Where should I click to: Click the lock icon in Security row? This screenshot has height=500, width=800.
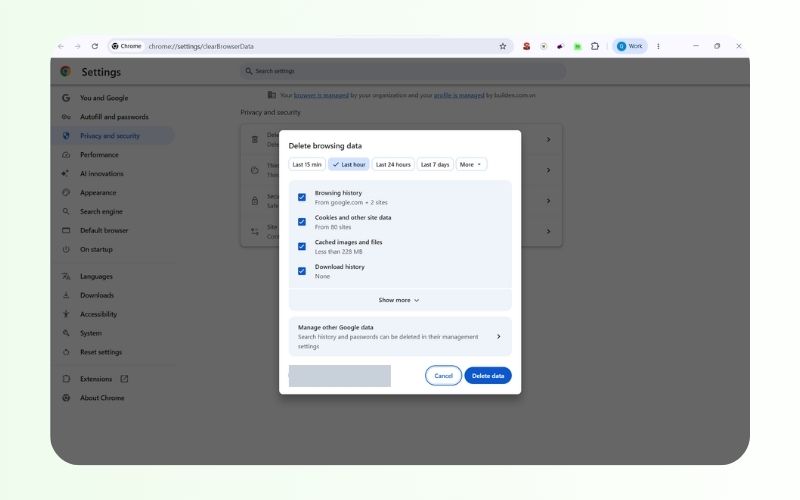(255, 201)
